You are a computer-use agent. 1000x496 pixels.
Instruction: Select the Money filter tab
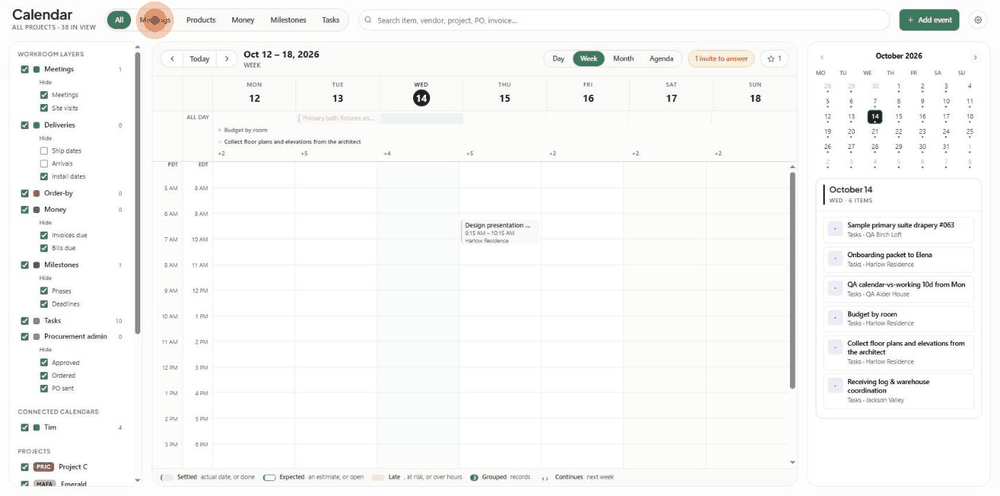click(x=243, y=20)
